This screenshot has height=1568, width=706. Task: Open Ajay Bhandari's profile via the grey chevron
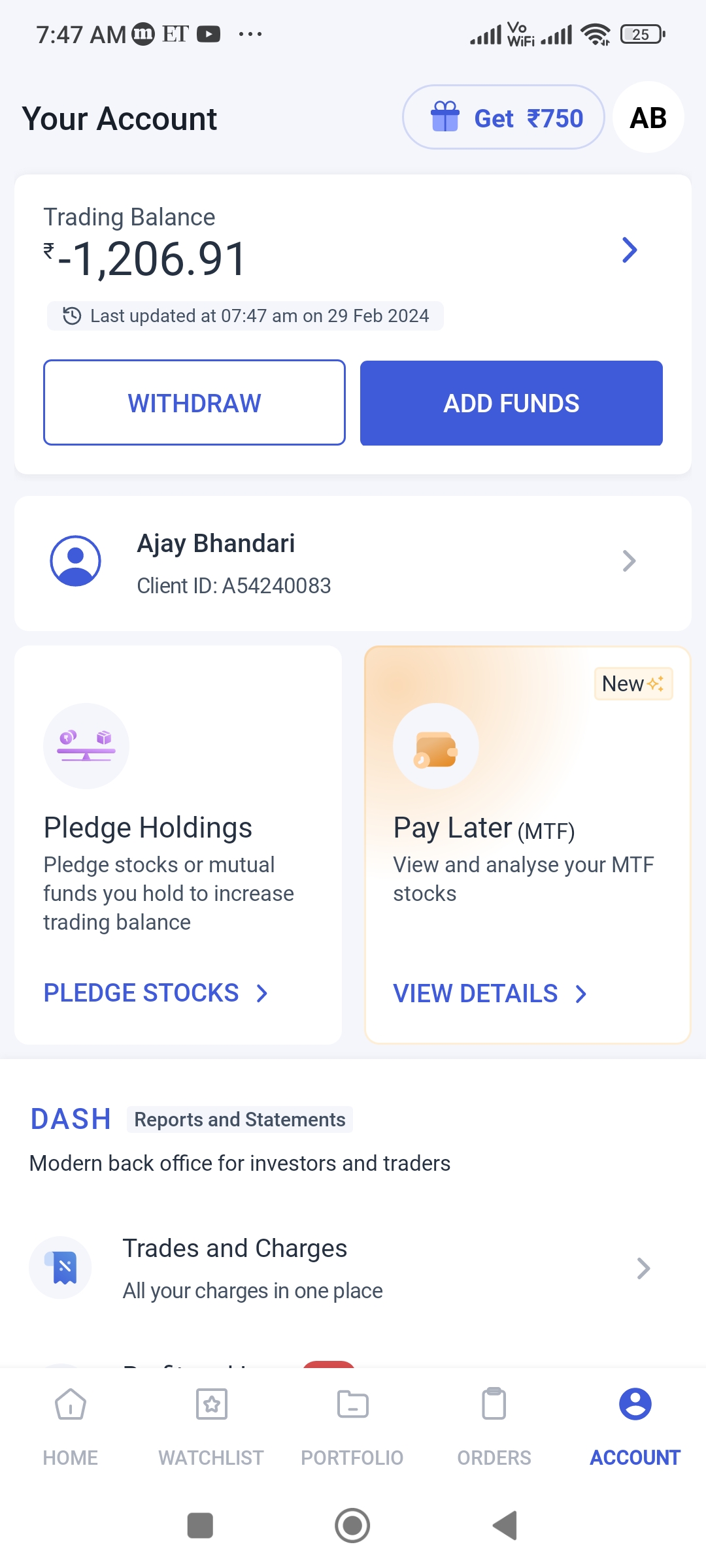tap(629, 561)
